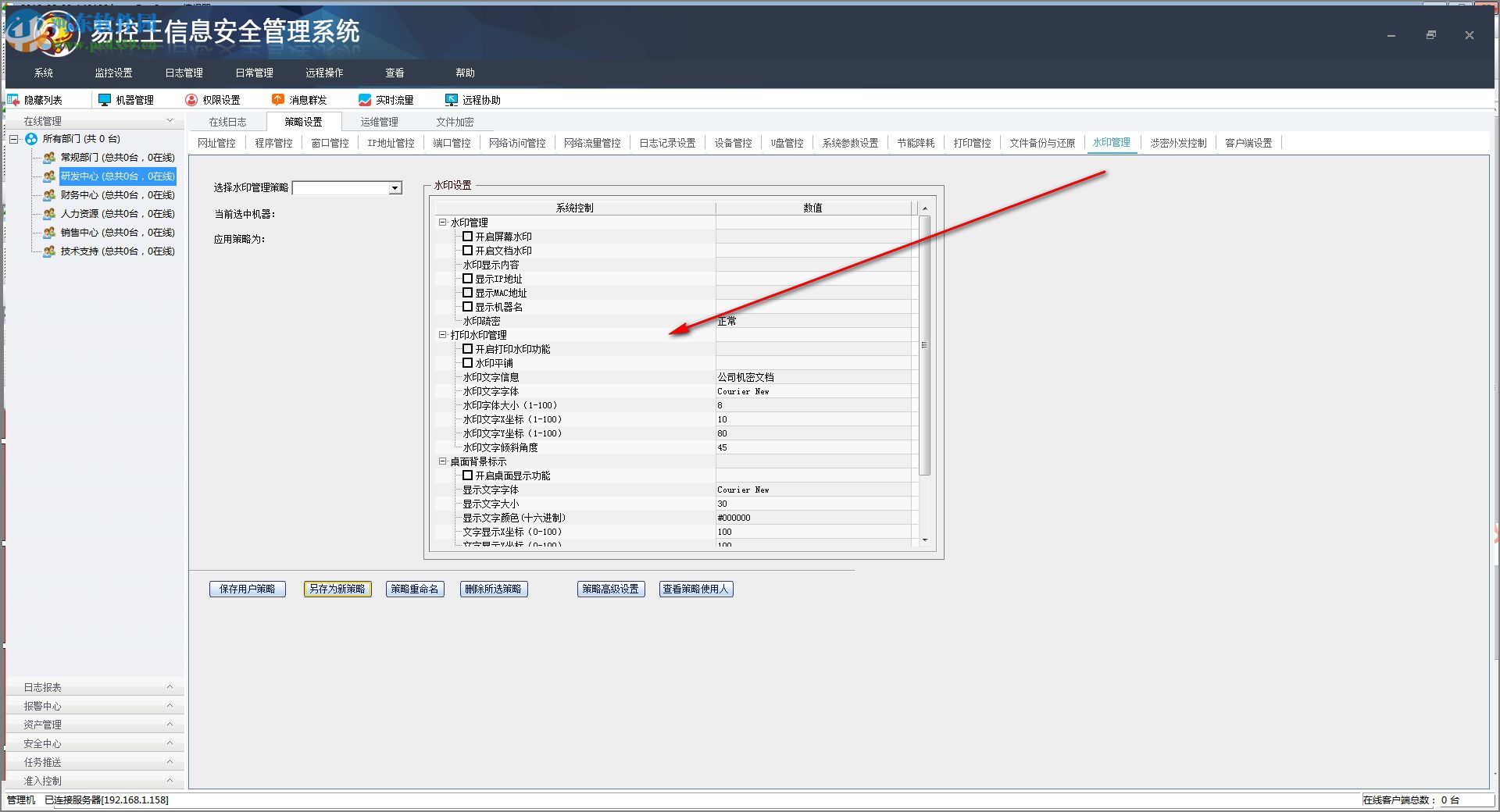Click the 人力资源 group icon
The width and height of the screenshot is (1500, 812).
click(x=49, y=214)
